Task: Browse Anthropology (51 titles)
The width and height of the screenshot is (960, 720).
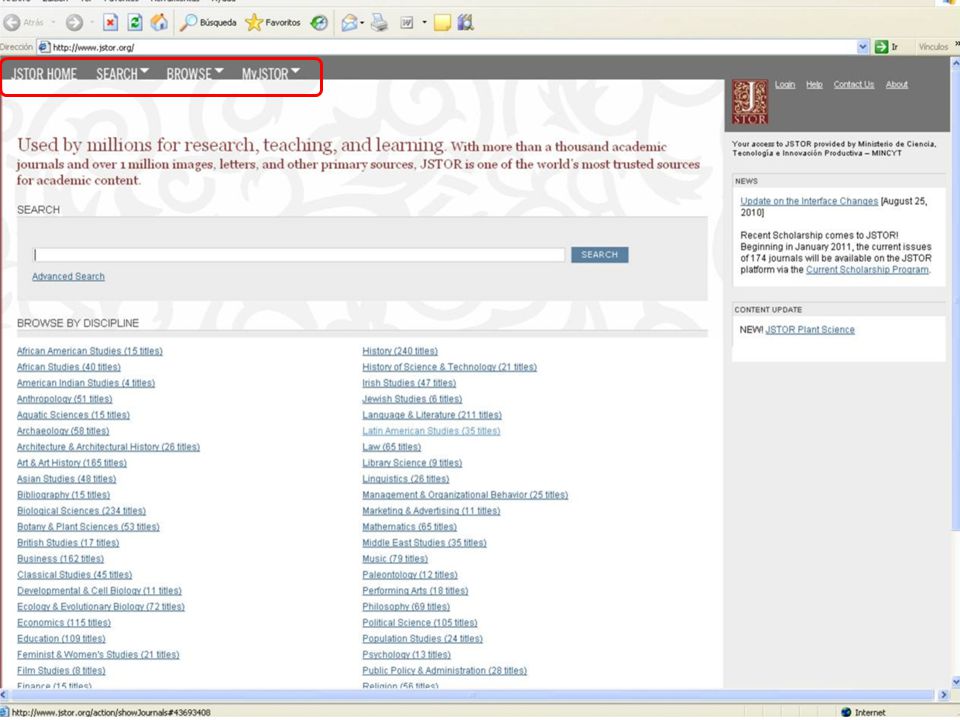Action: click(64, 399)
